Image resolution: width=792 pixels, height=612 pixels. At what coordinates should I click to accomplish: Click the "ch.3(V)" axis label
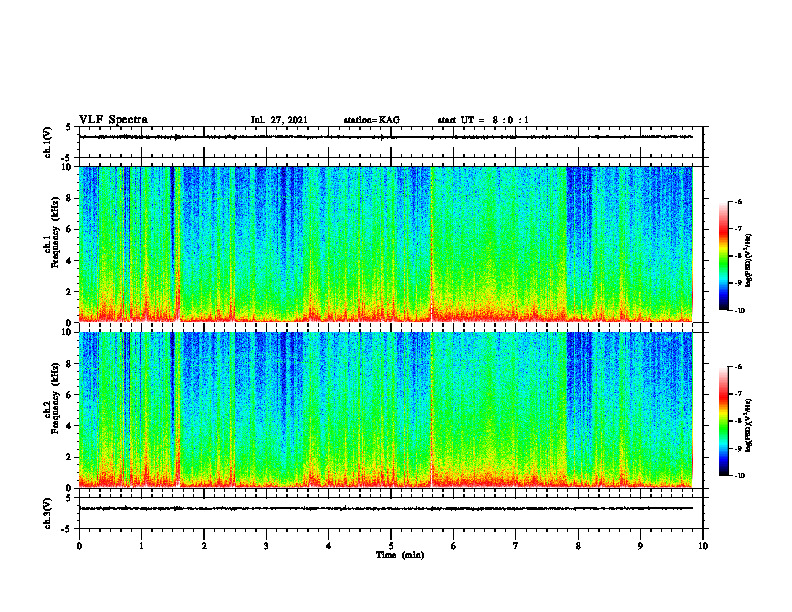tap(48, 513)
